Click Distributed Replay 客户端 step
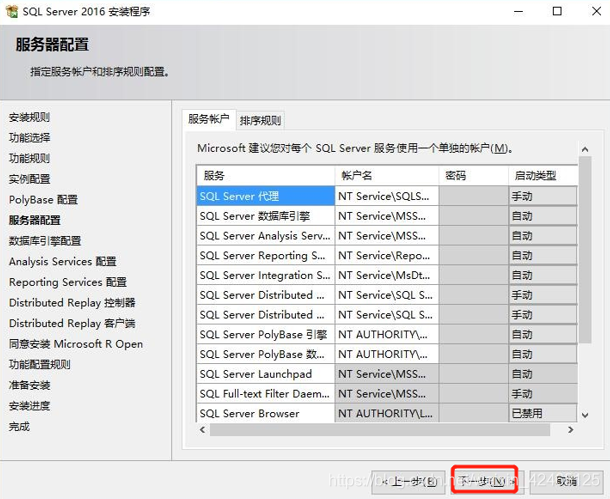Viewport: 610px width, 499px height. (x=72, y=323)
